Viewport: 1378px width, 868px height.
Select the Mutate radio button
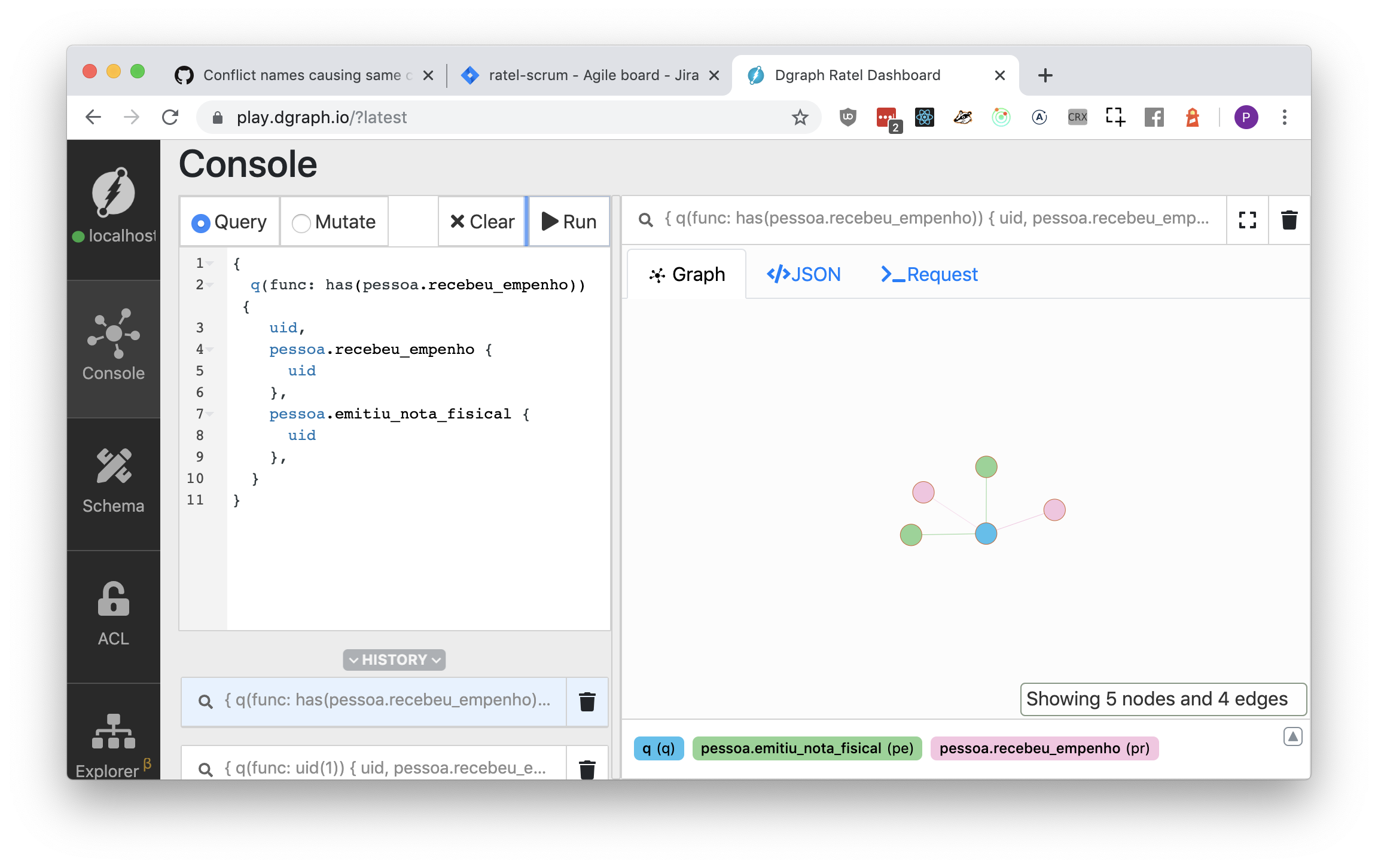point(301,223)
